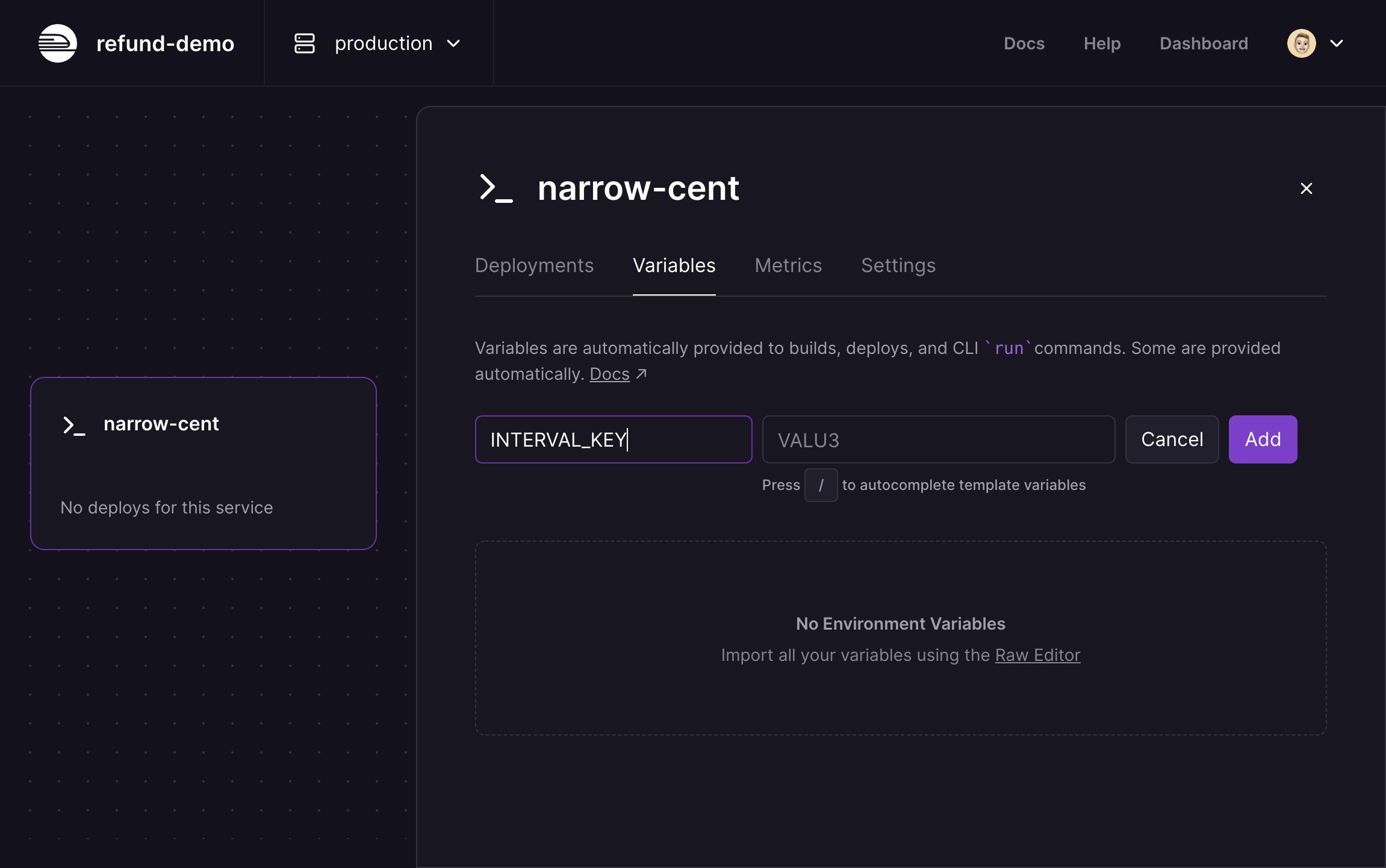Select the Variables tab
The width and height of the screenshot is (1386, 868).
[x=674, y=265]
